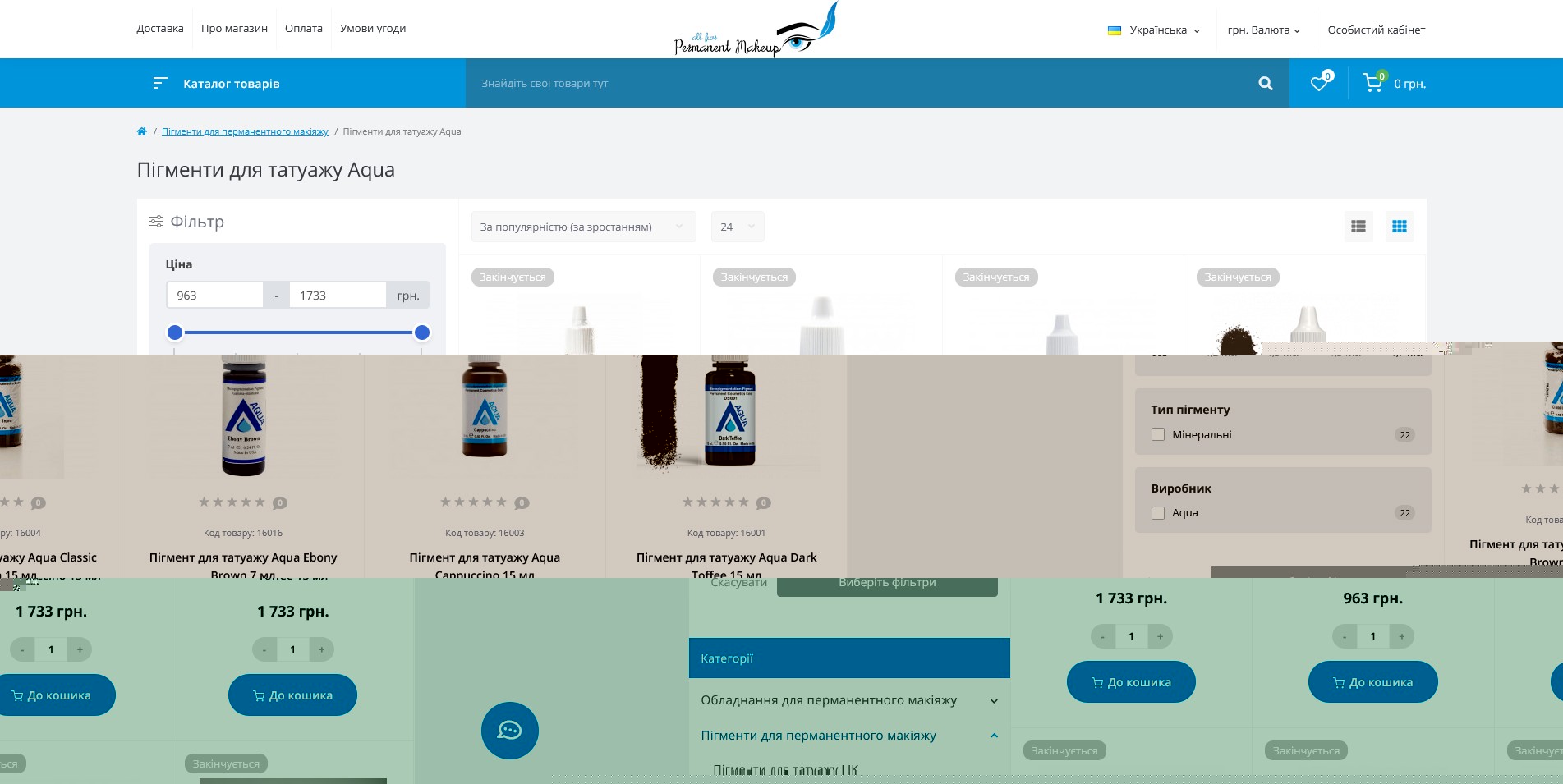Increase quantity of 963 грн. product
1563x784 pixels.
click(1402, 636)
